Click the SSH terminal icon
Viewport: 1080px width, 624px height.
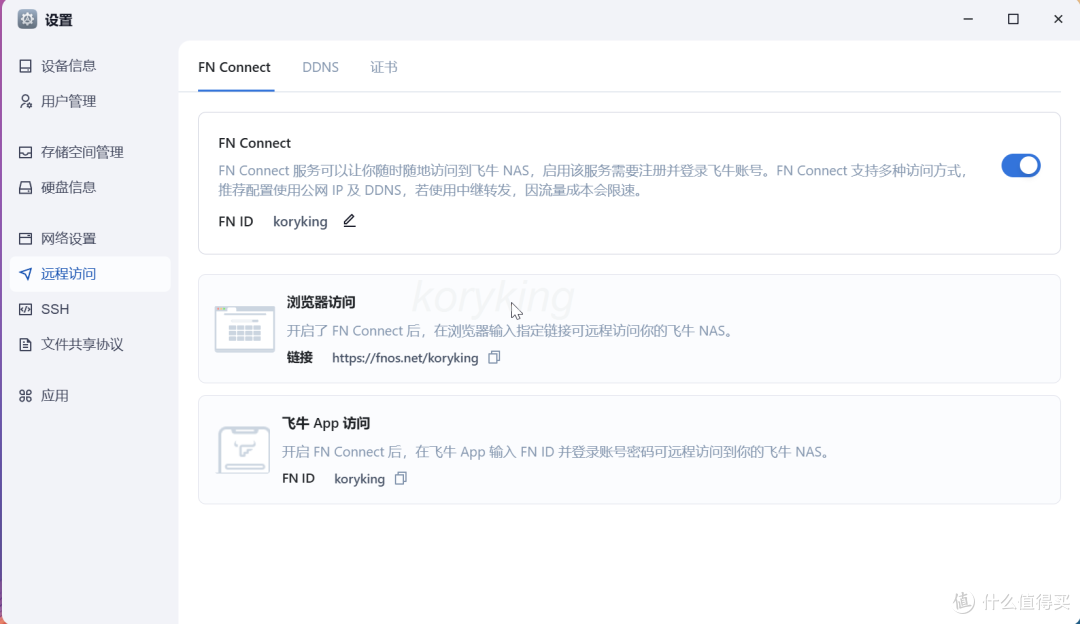(x=25, y=309)
